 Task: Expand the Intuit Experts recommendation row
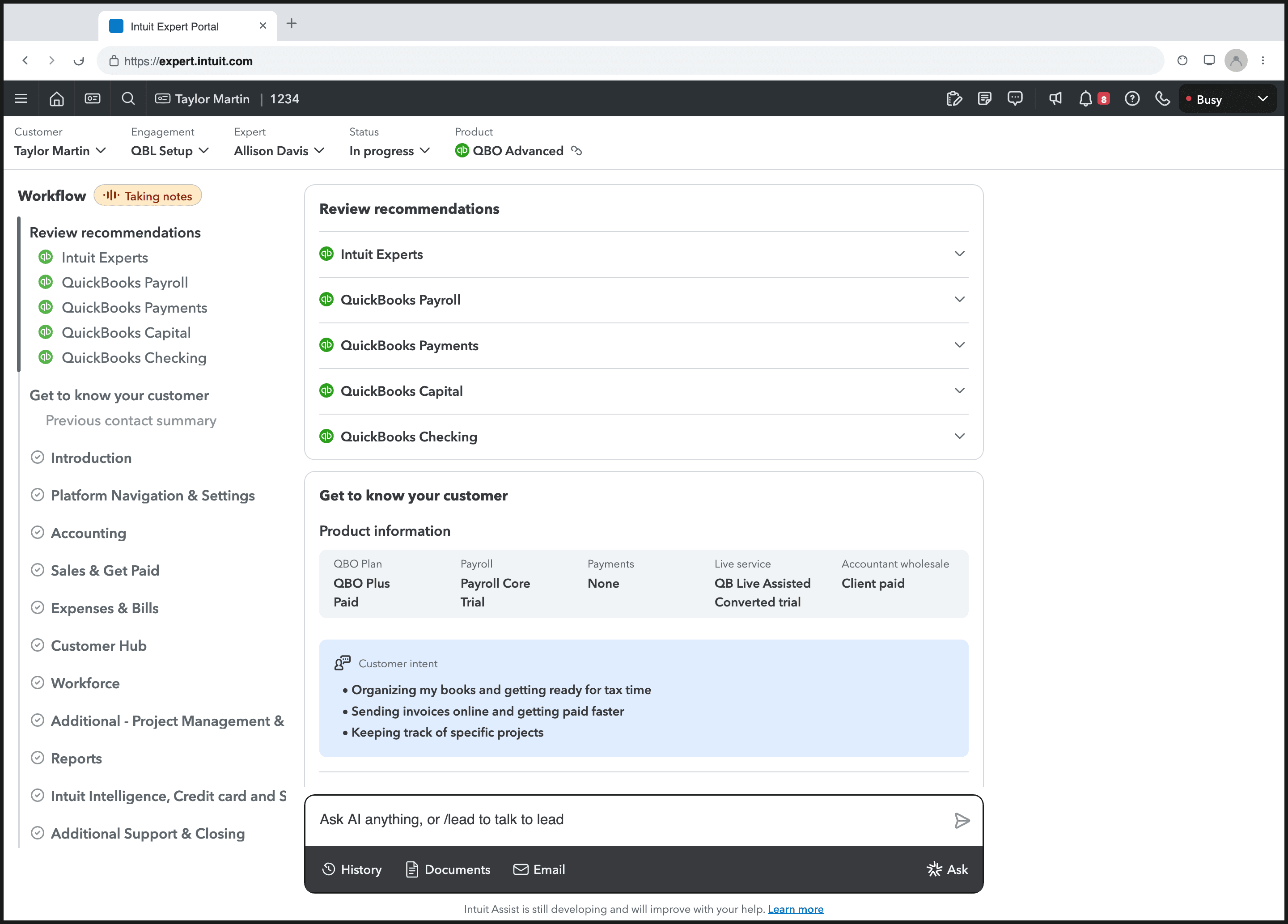tap(644, 254)
